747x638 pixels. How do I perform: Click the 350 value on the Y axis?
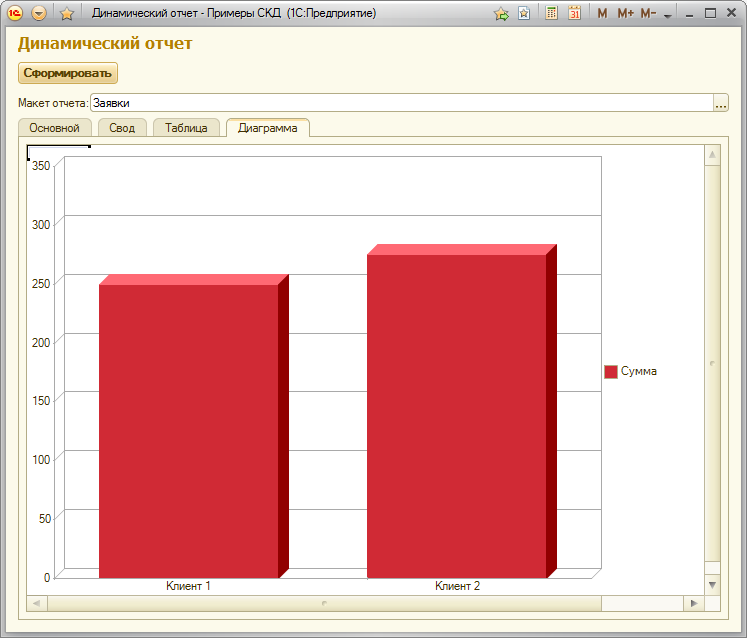tap(41, 165)
